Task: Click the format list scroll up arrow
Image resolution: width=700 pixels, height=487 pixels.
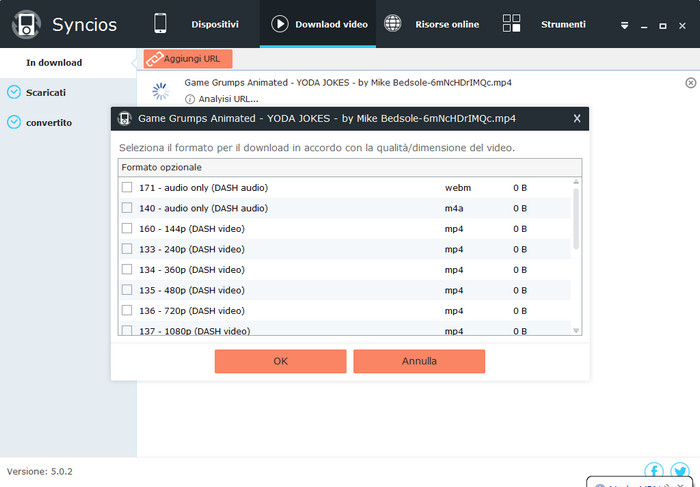Action: 576,182
